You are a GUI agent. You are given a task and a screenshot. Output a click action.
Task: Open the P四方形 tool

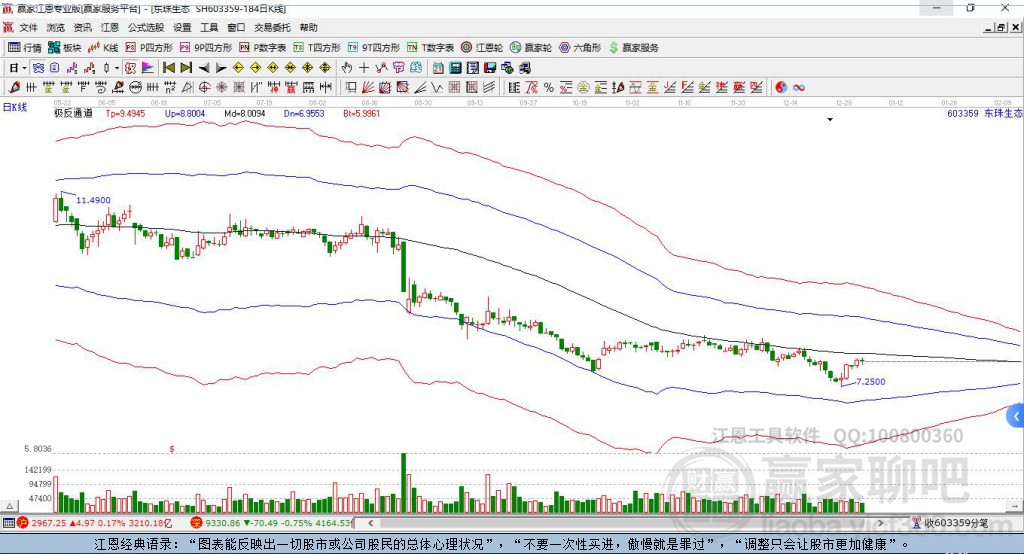tap(149, 48)
